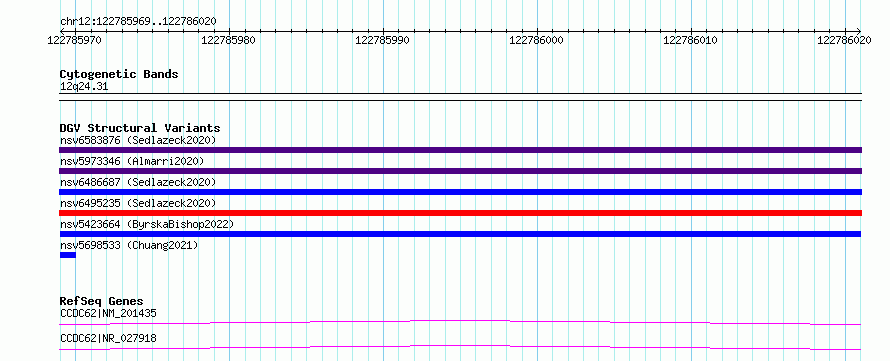Click the short blue bar under nsv5698533

[x=68, y=255]
